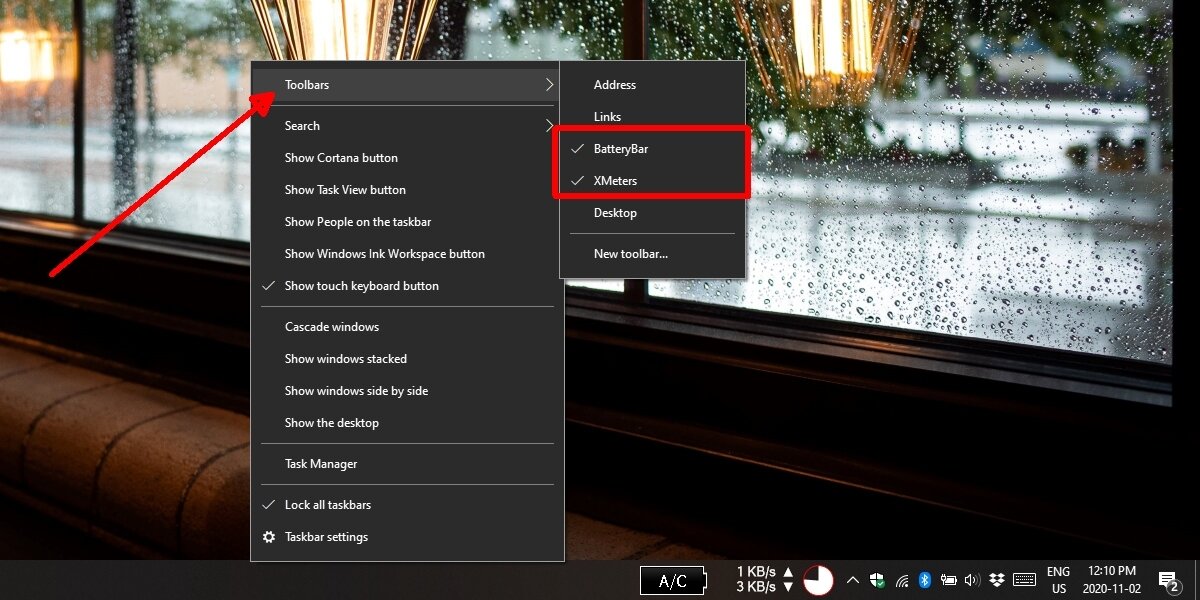This screenshot has height=600, width=1200.
Task: Click the hidden icons chevron in the tray
Action: pos(853,579)
